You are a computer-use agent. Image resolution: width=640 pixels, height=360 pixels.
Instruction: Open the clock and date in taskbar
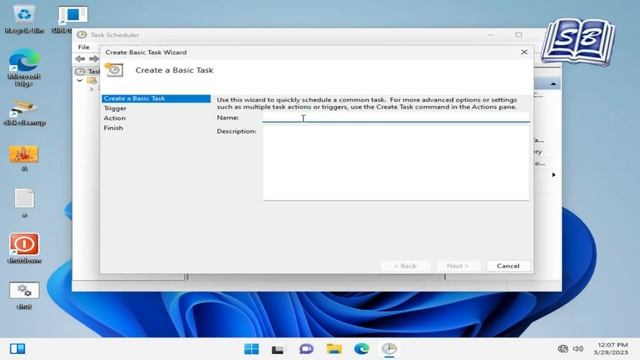611,349
